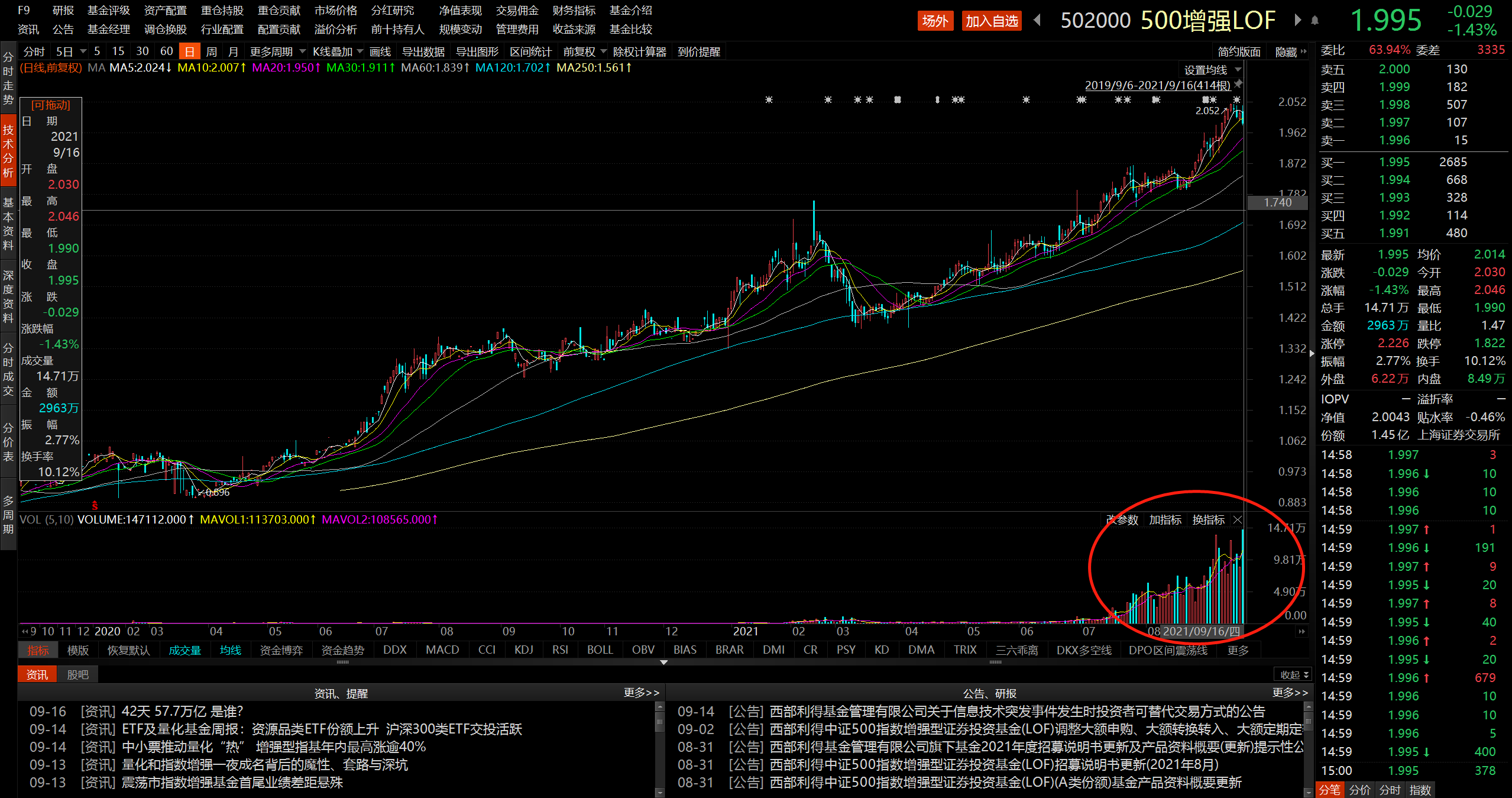
Task: Jump chart timeline backward with double arrow
Action: point(25,632)
